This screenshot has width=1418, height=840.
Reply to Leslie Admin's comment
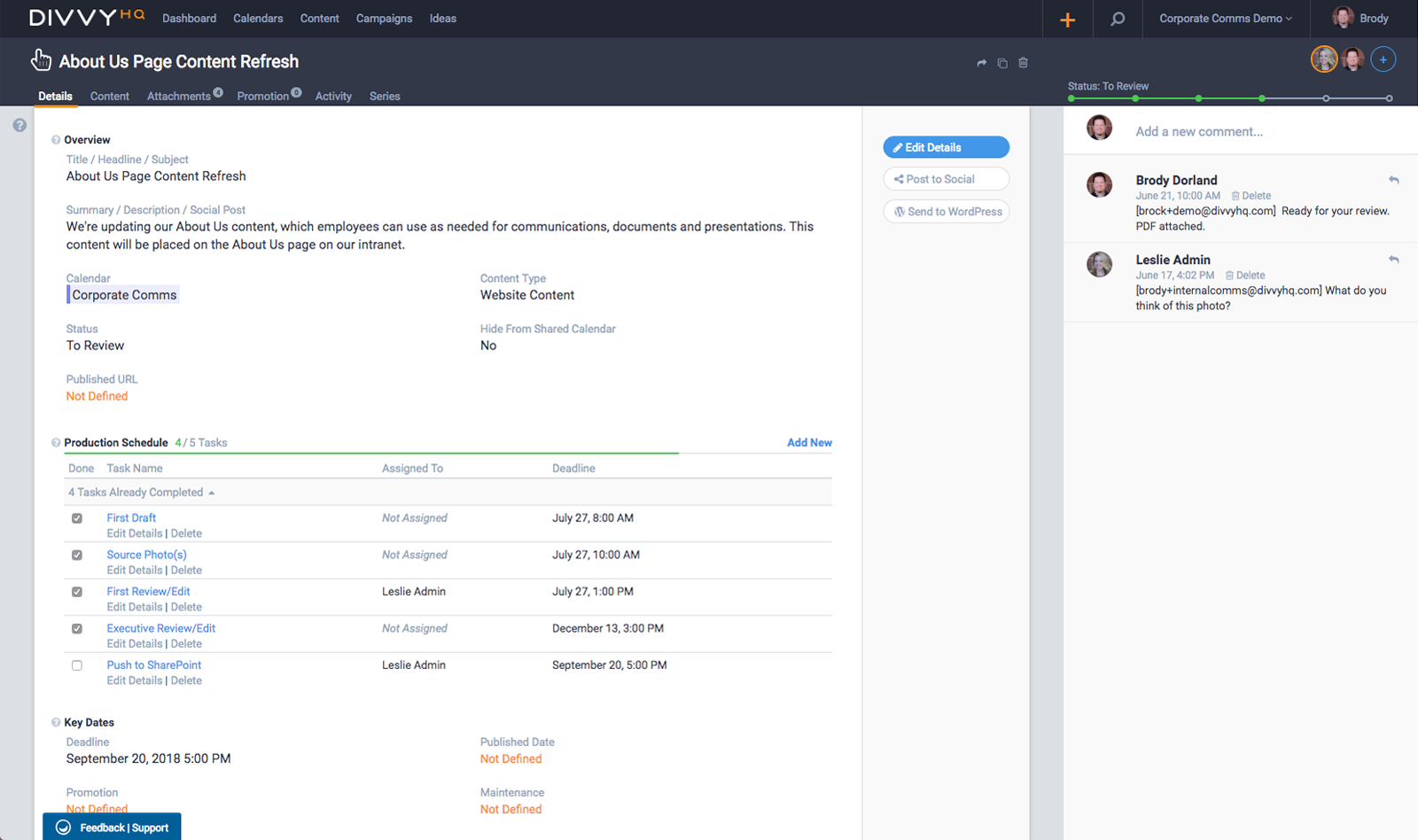1394,259
